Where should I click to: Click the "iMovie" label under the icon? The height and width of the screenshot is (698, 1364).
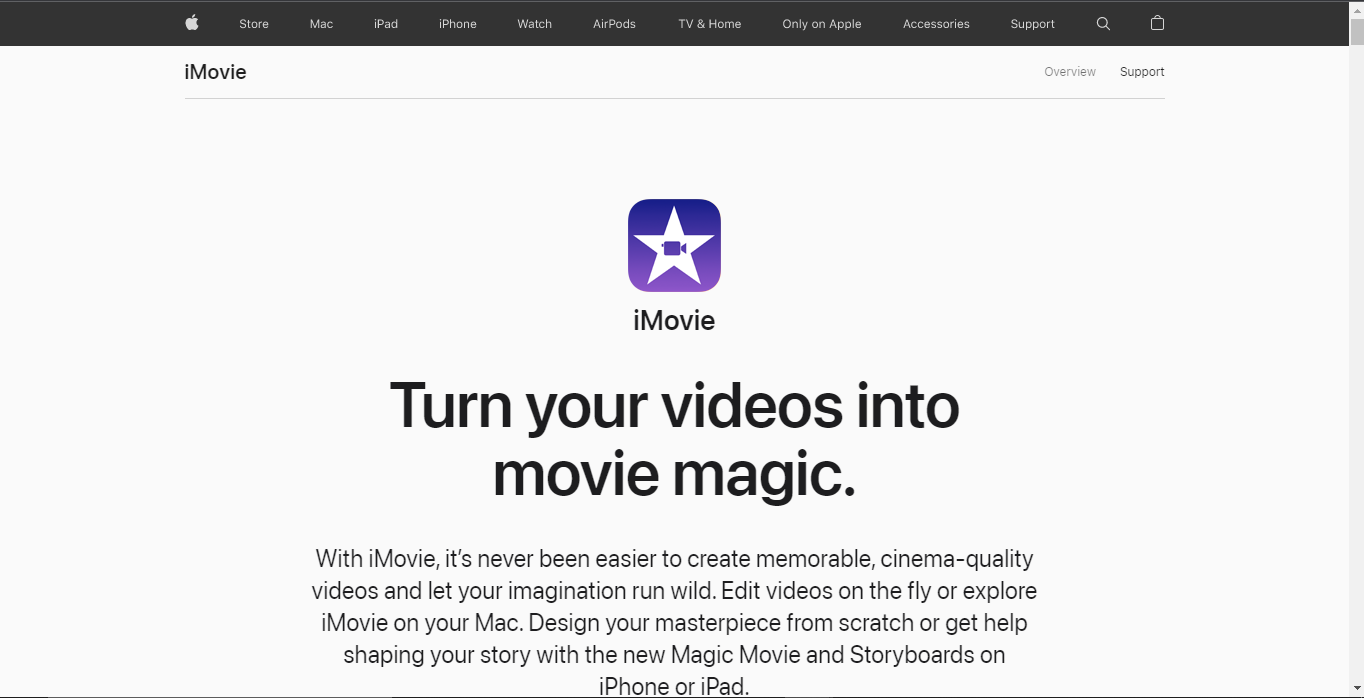[x=674, y=321]
